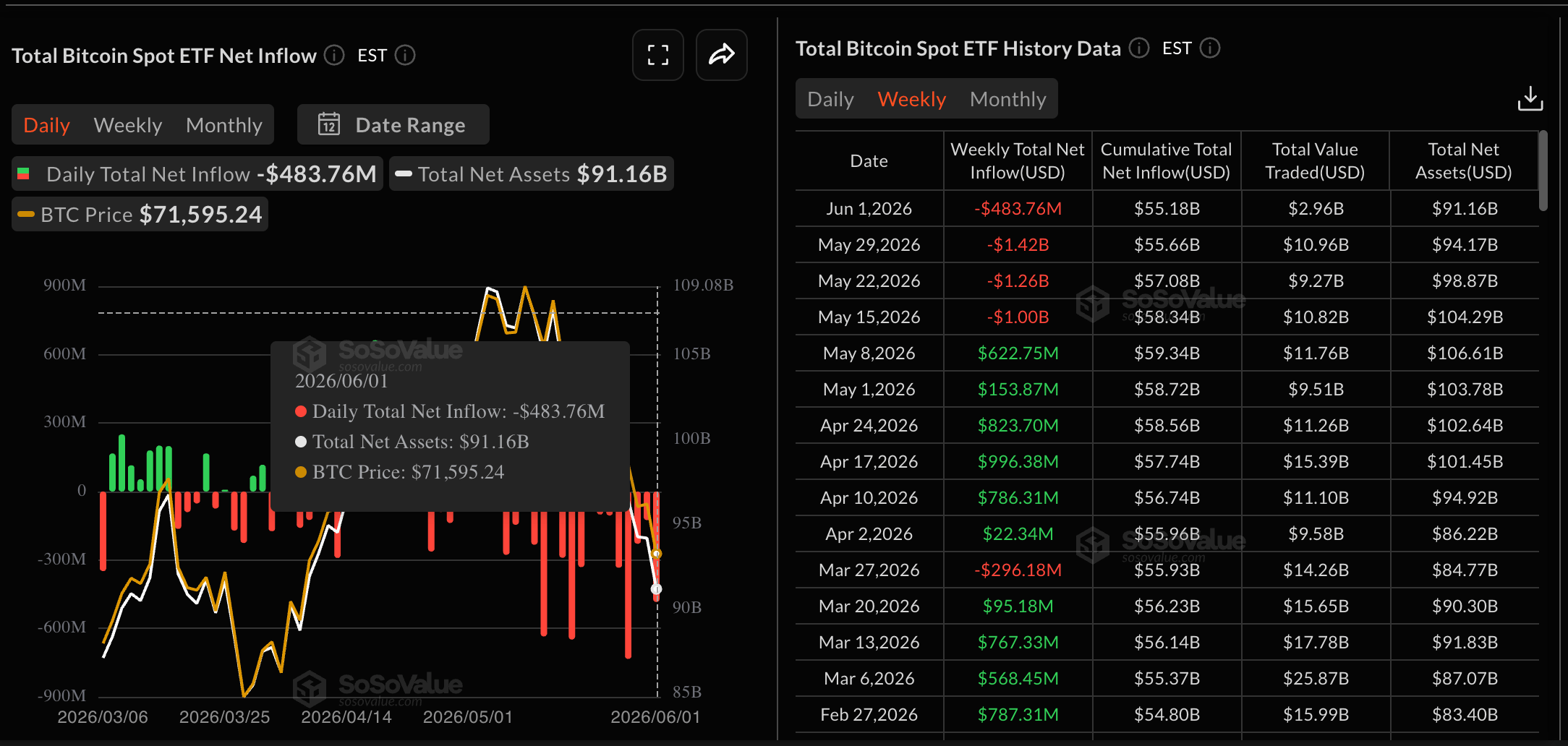The height and width of the screenshot is (746, 1568).
Task: Toggle BTC Price series
Action: pos(140,215)
